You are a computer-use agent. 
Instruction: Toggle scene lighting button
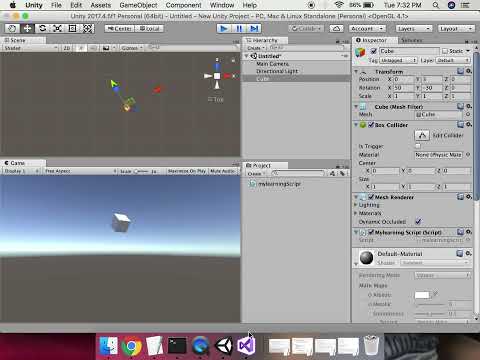coord(81,48)
